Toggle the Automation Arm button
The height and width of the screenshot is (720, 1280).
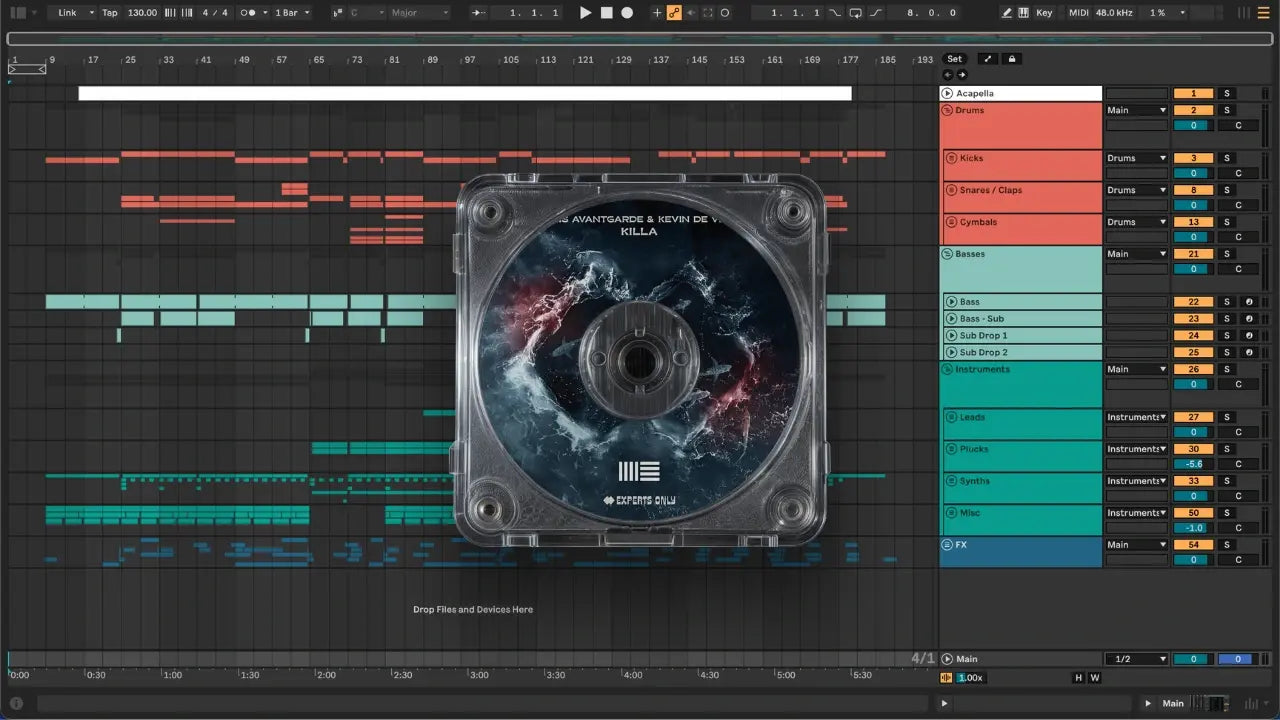674,13
